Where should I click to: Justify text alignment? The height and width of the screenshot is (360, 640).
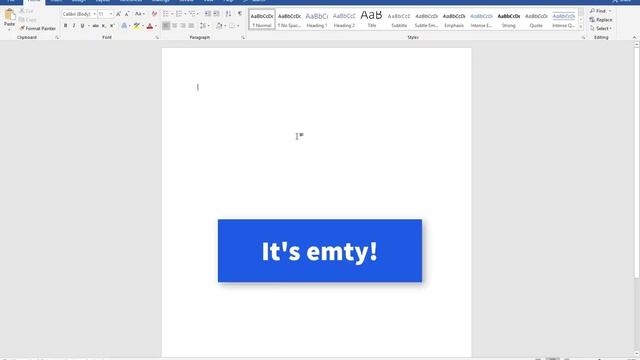tap(191, 26)
